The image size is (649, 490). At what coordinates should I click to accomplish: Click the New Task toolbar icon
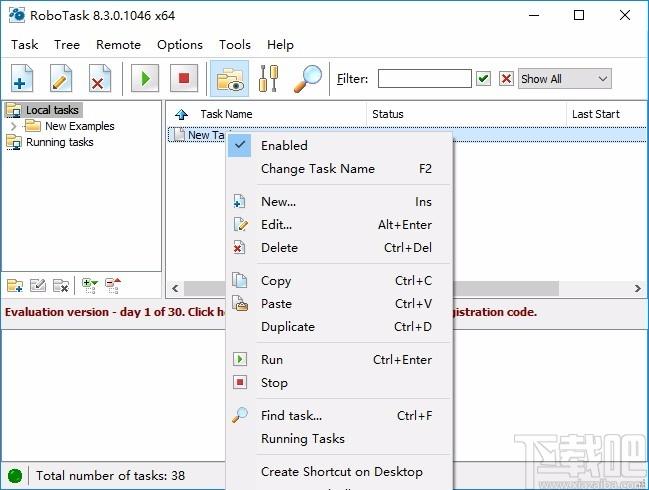(22, 78)
